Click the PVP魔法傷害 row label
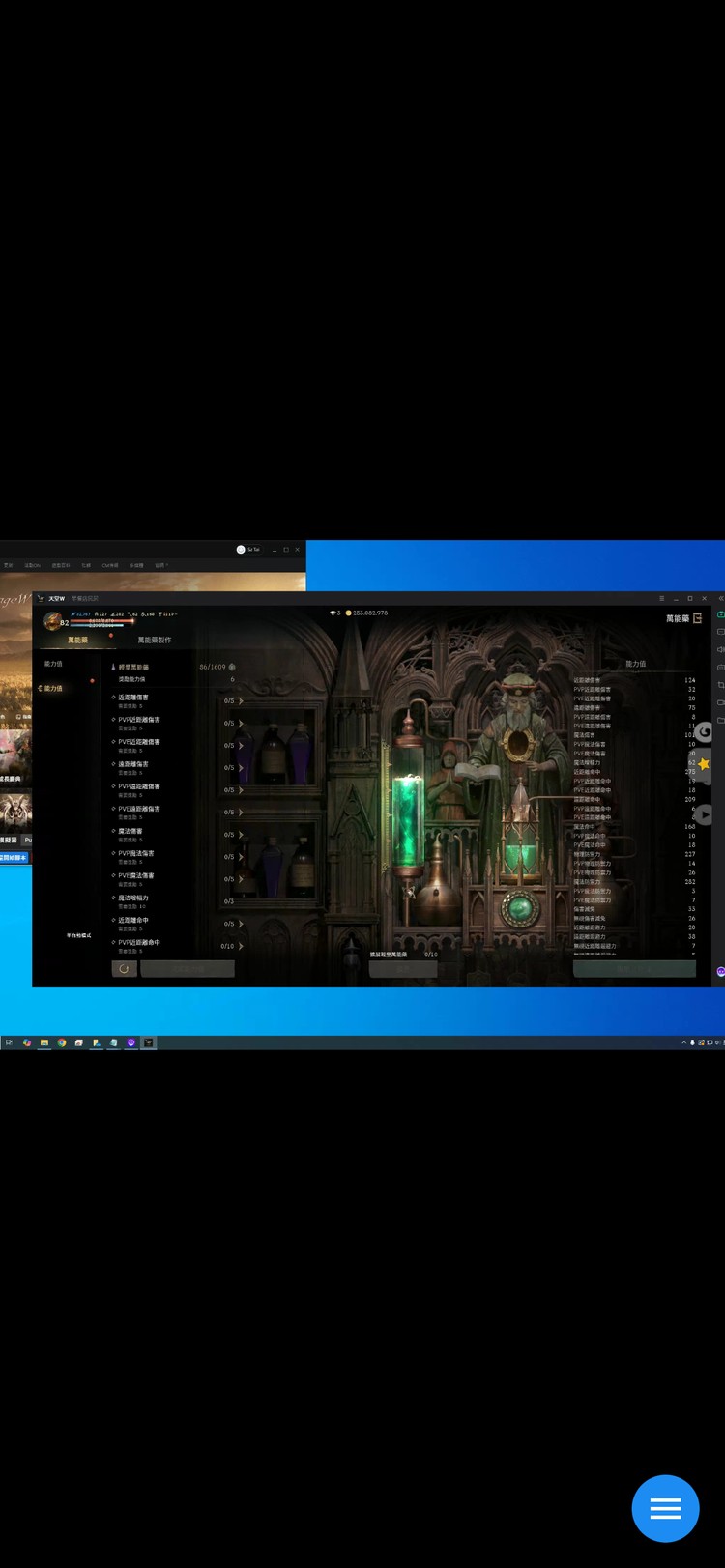Screen dimensions: 725x1568 [136, 853]
